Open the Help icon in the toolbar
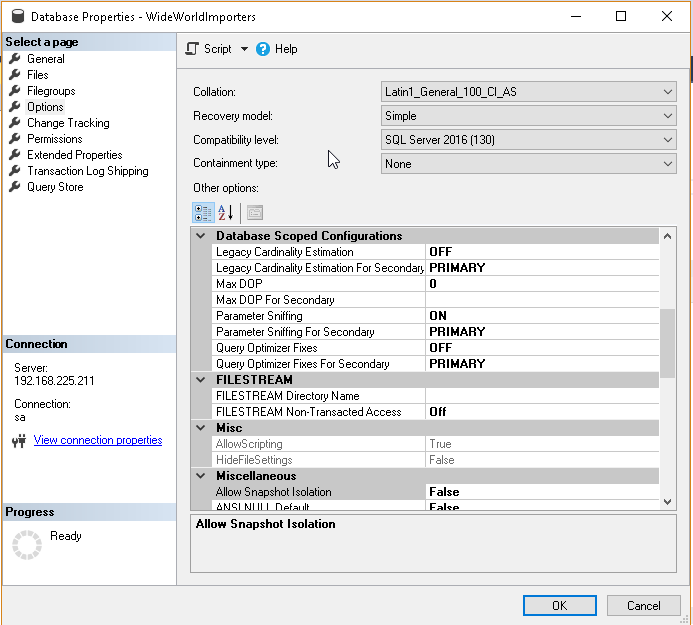693x625 pixels. click(263, 49)
